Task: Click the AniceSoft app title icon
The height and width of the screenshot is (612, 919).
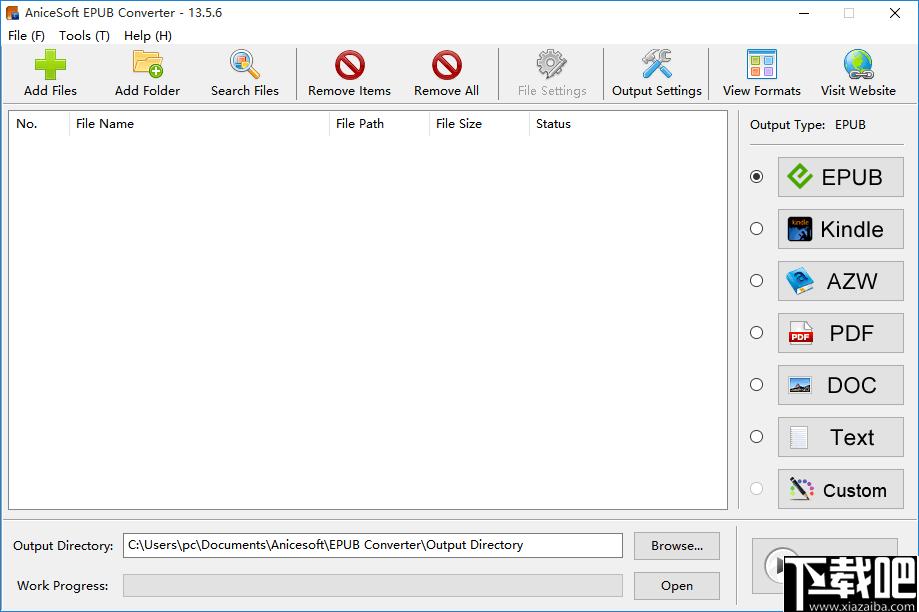Action: (x=12, y=12)
